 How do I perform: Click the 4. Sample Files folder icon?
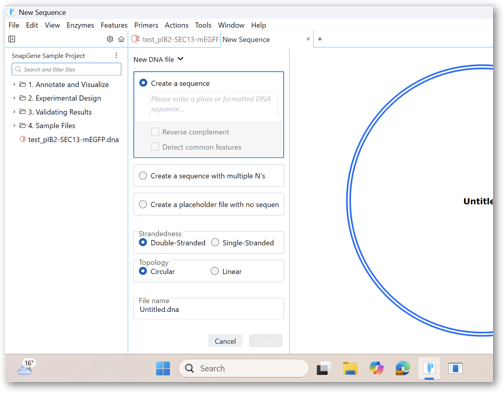point(22,125)
